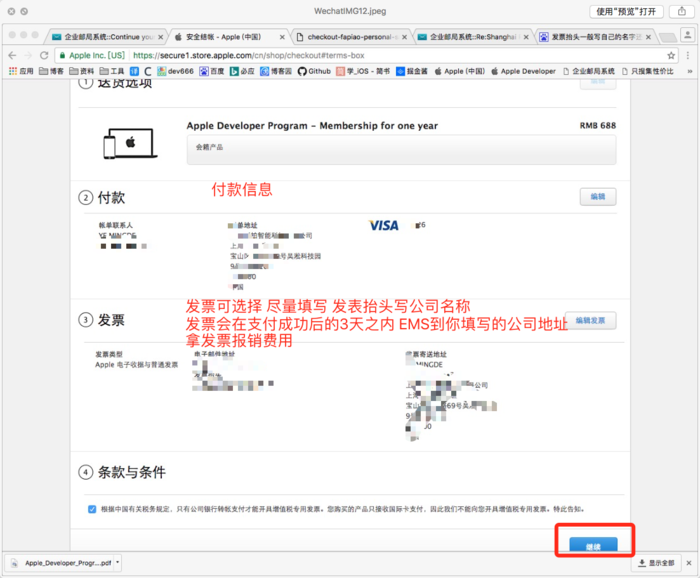Open the 博客园 bookmark

(x=275, y=71)
